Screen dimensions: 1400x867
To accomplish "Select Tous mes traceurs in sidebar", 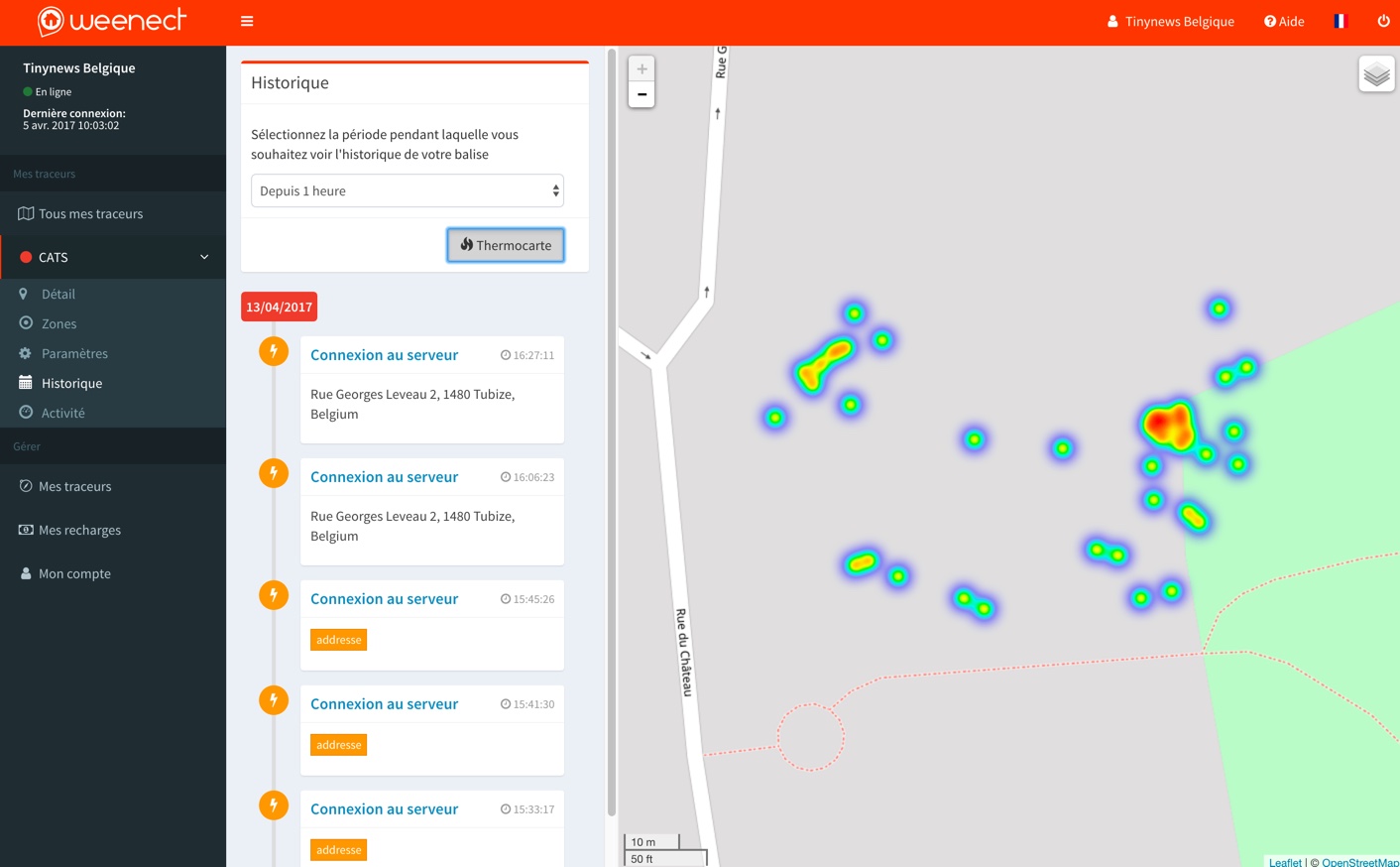I will 90,213.
